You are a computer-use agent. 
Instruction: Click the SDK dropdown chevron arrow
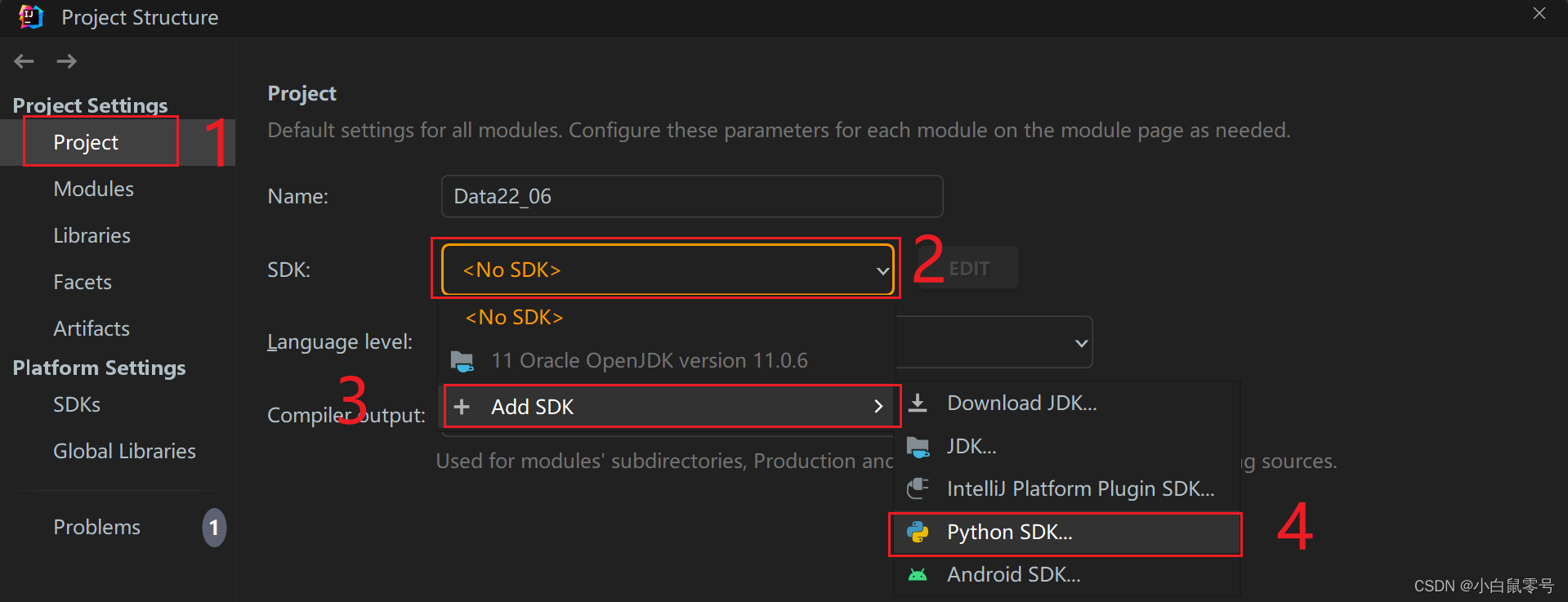pyautogui.click(x=882, y=270)
